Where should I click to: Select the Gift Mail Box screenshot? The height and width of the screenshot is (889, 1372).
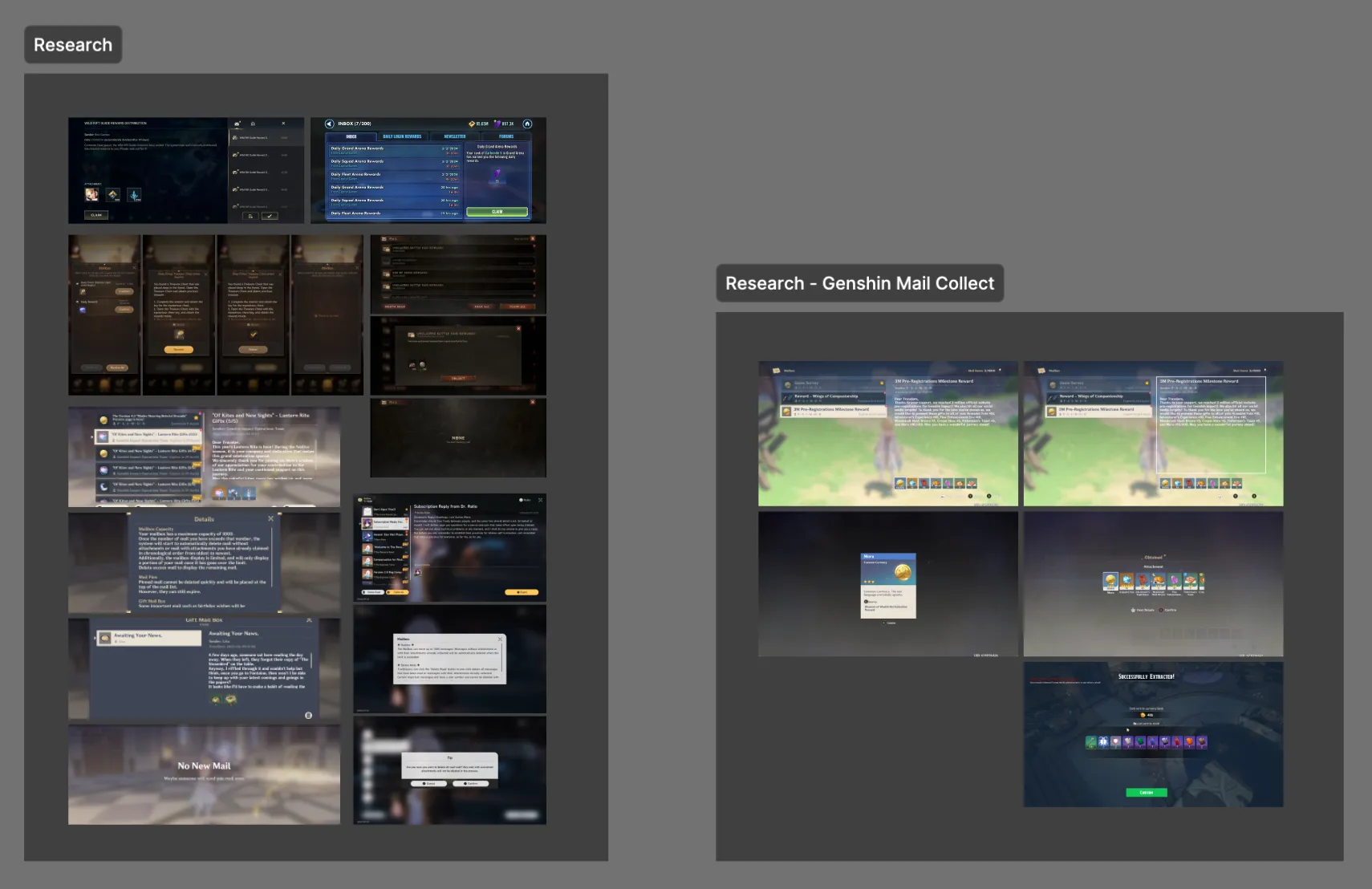point(204,668)
